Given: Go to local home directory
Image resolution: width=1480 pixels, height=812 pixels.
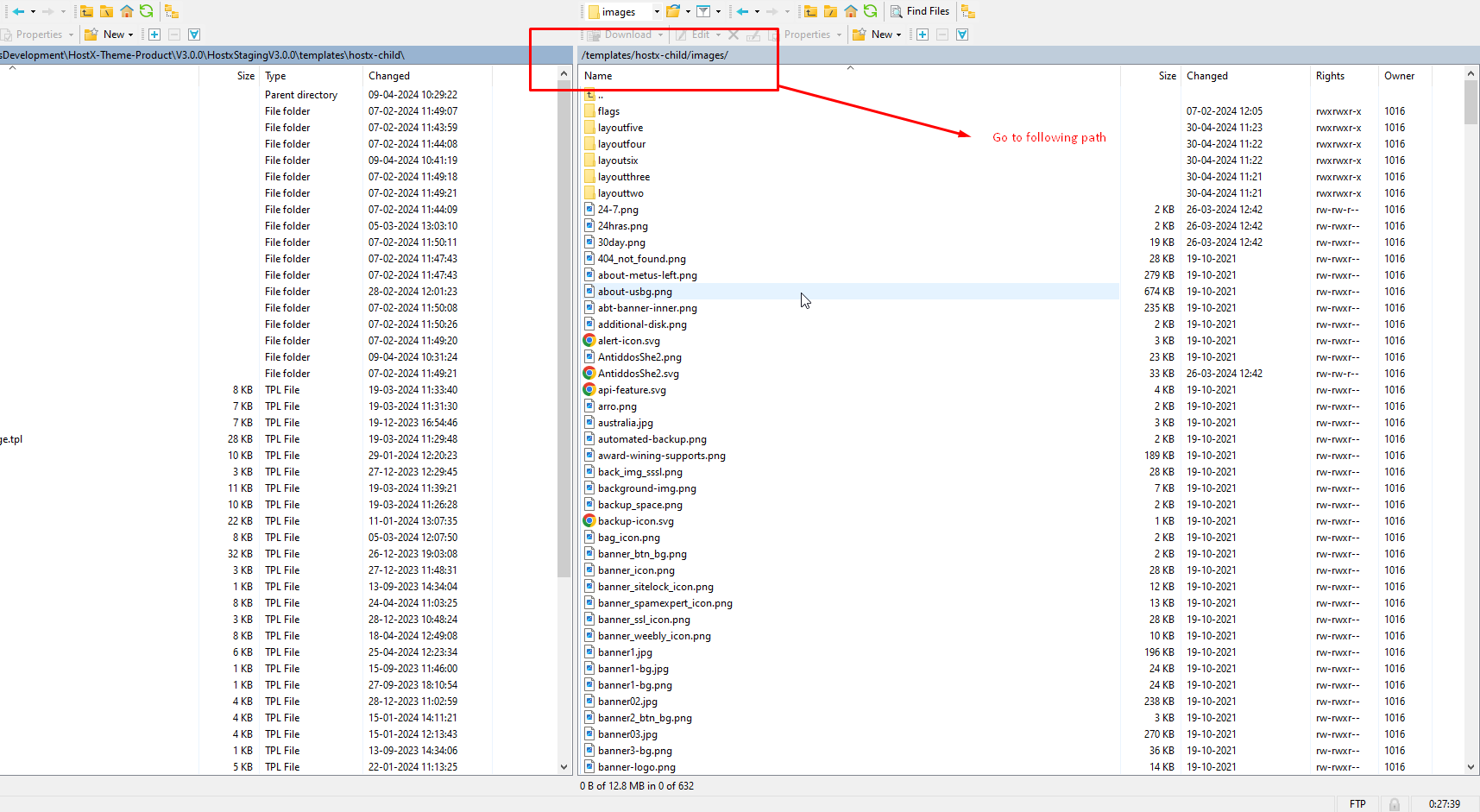Looking at the screenshot, I should (127, 11).
